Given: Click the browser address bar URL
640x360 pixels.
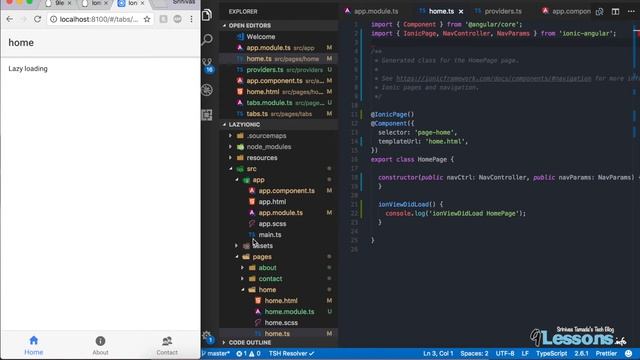Looking at the screenshot, I should click(x=98, y=19).
